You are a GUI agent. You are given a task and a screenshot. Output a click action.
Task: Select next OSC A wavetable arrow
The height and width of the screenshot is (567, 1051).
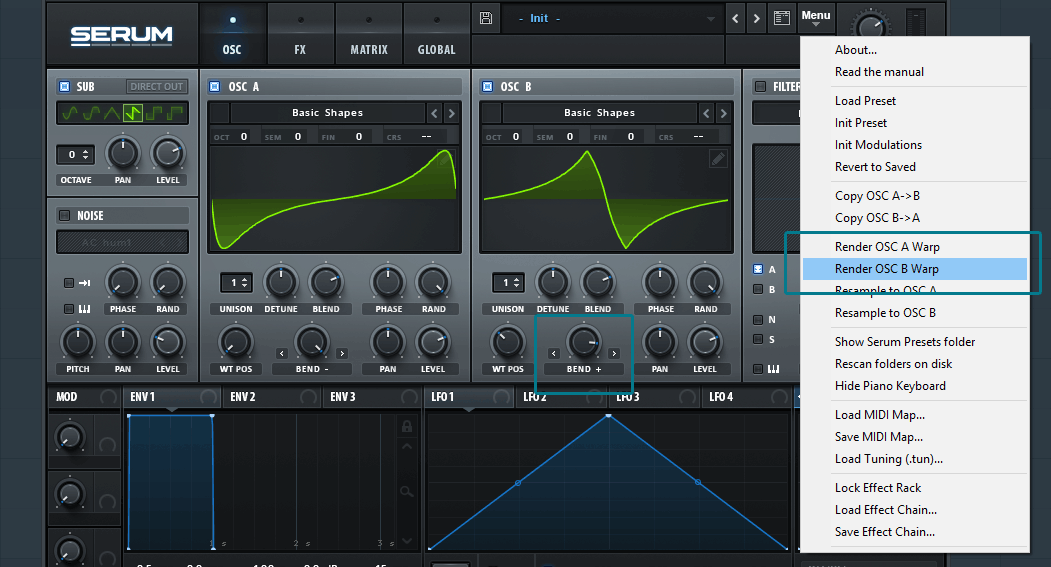[452, 113]
